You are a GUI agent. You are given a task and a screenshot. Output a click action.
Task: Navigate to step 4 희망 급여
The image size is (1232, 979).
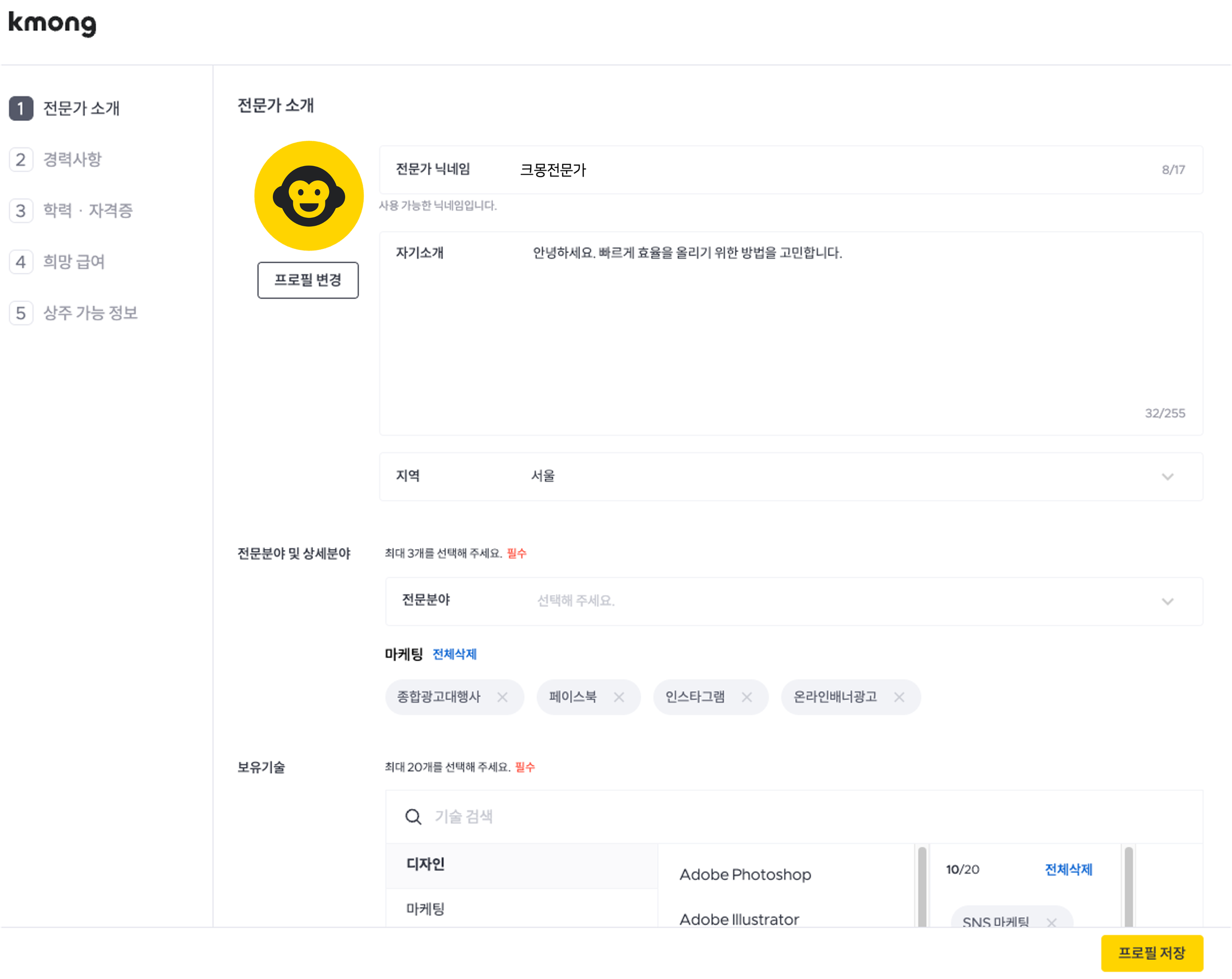[57, 262]
